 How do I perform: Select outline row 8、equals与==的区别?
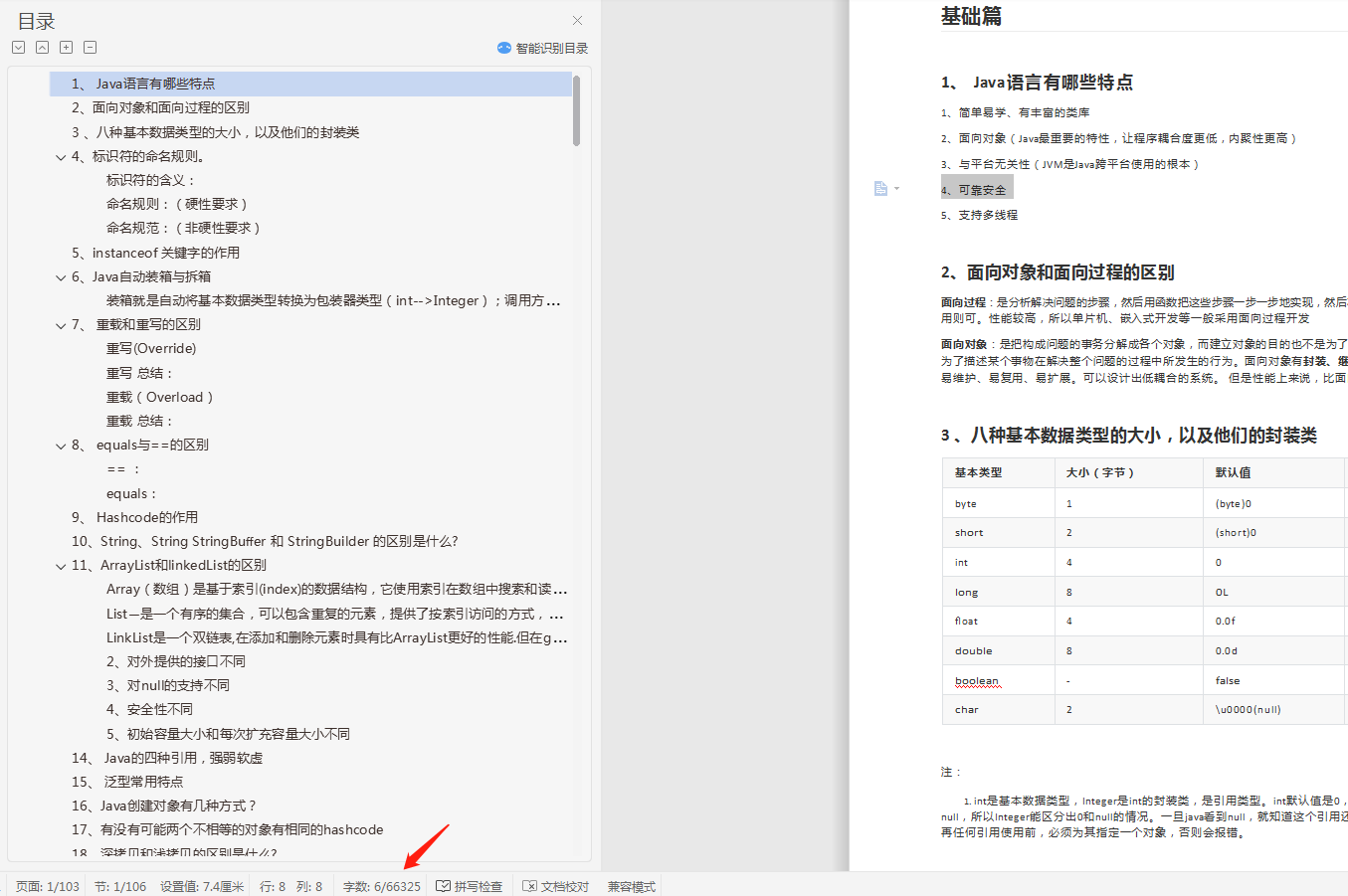140,445
